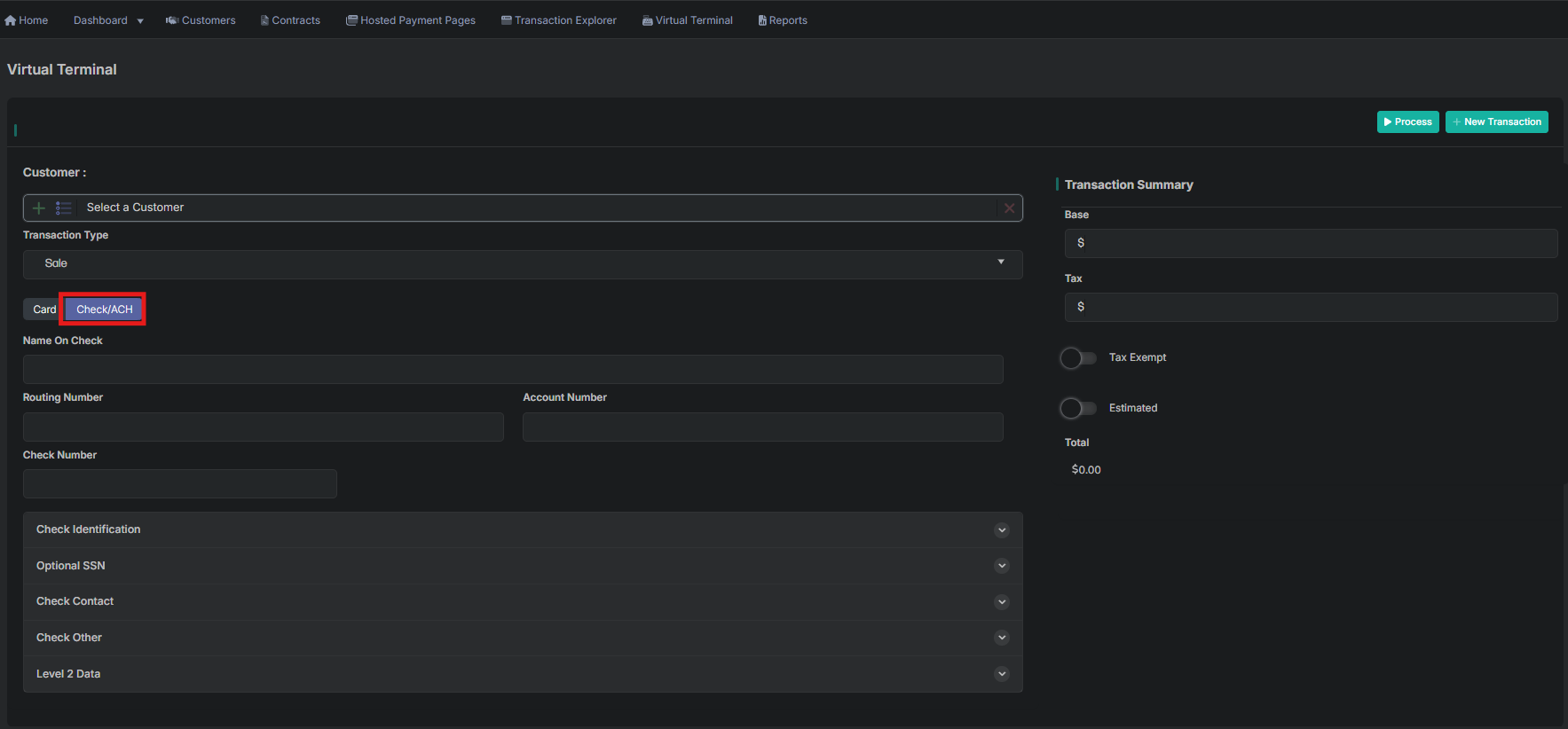The height and width of the screenshot is (729, 1568).
Task: Click the Check Number field
Action: (x=180, y=484)
